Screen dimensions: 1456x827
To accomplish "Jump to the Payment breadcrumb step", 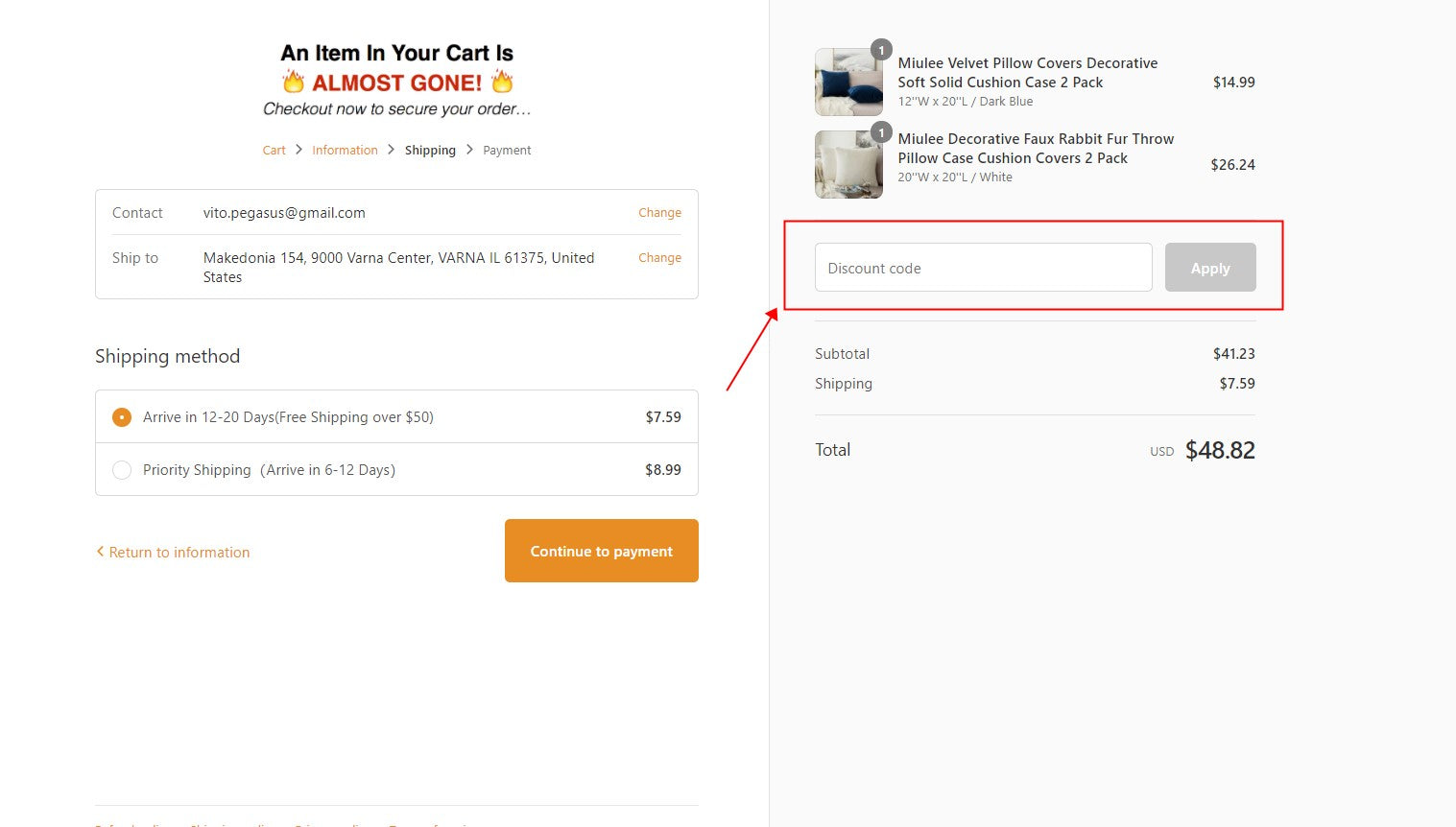I will (507, 151).
